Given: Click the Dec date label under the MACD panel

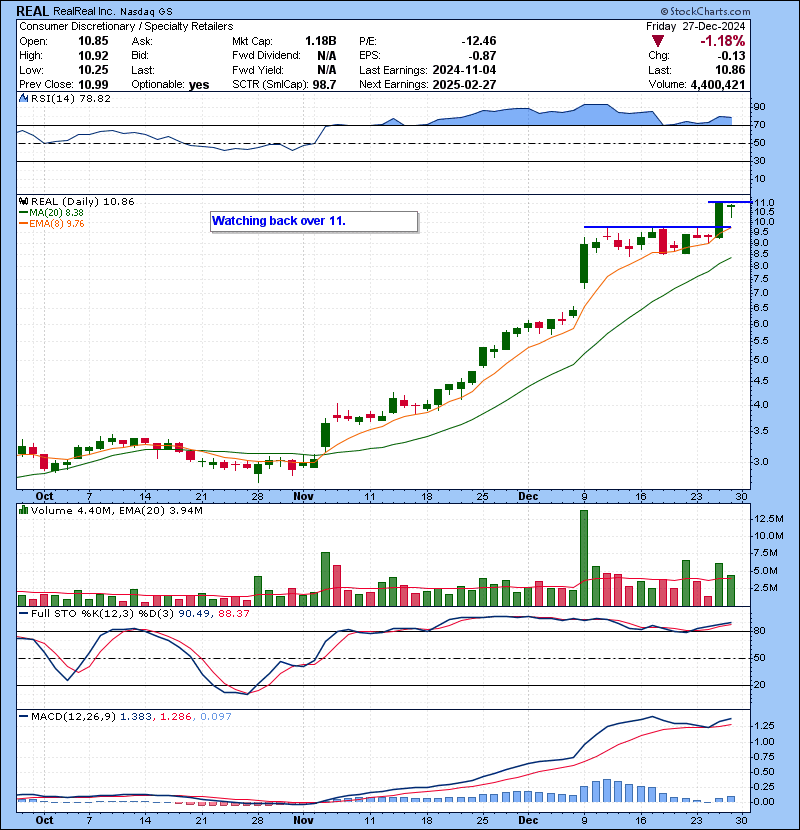Looking at the screenshot, I should click(x=528, y=820).
